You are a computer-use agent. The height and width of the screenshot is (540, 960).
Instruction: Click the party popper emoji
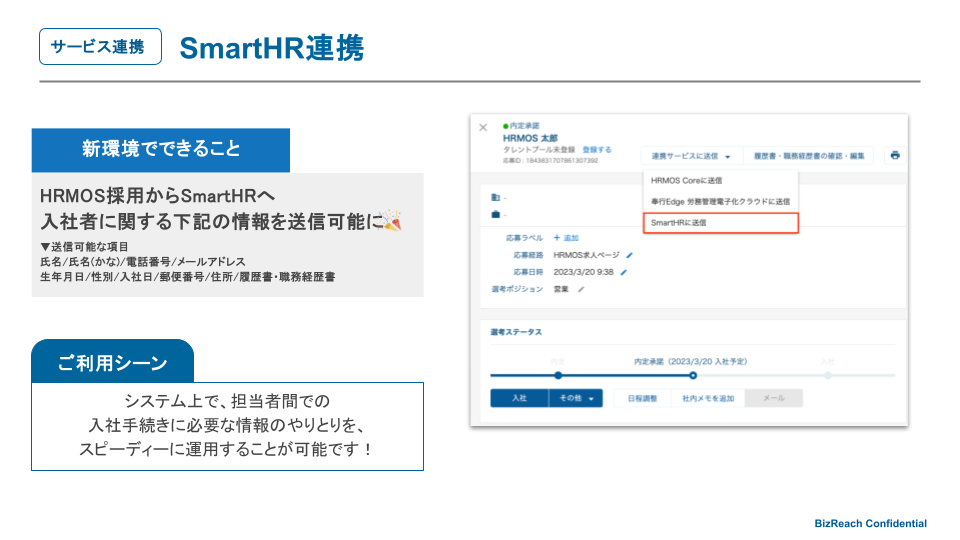[x=391, y=220]
